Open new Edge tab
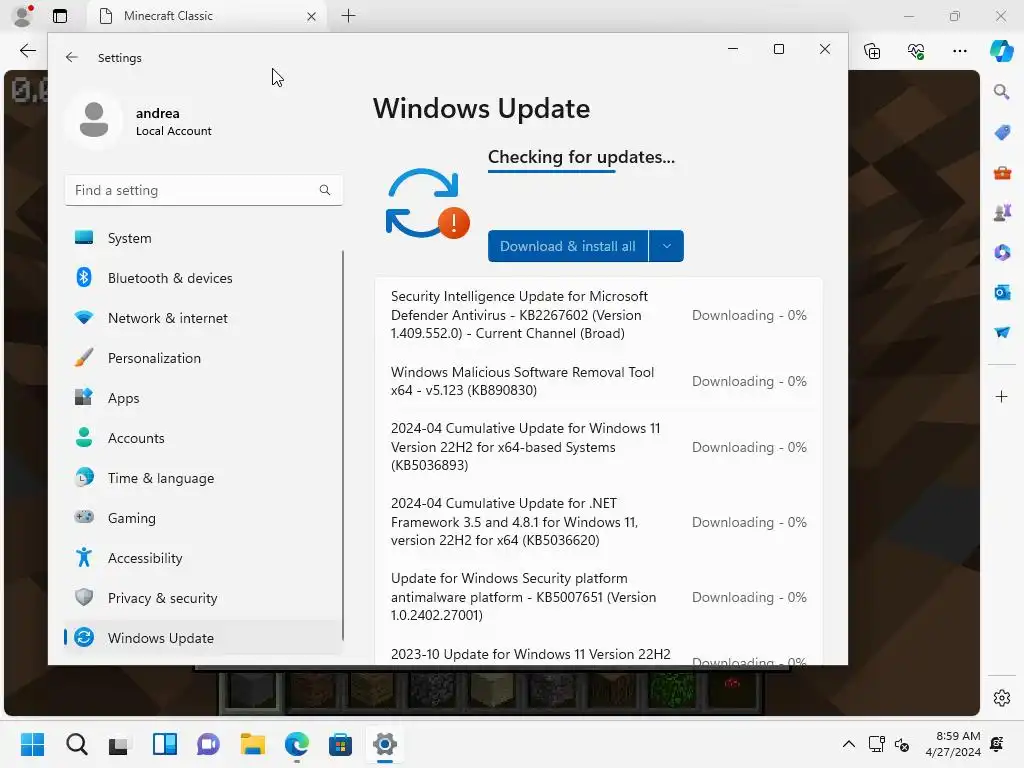1024x768 pixels. 348,16
